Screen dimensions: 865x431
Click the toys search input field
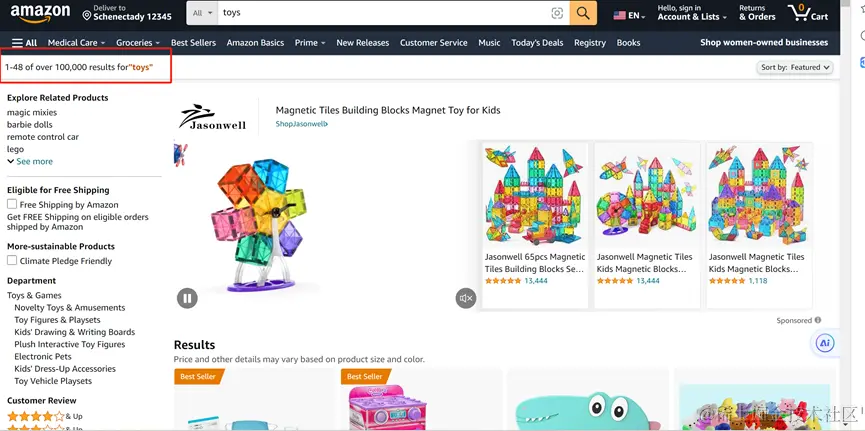point(380,13)
